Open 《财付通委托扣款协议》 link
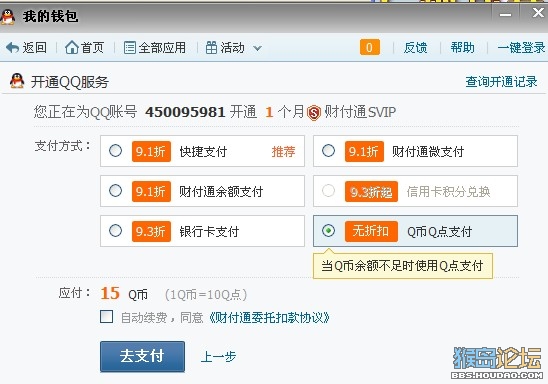Screen dimensions: 548x384 tap(269, 317)
